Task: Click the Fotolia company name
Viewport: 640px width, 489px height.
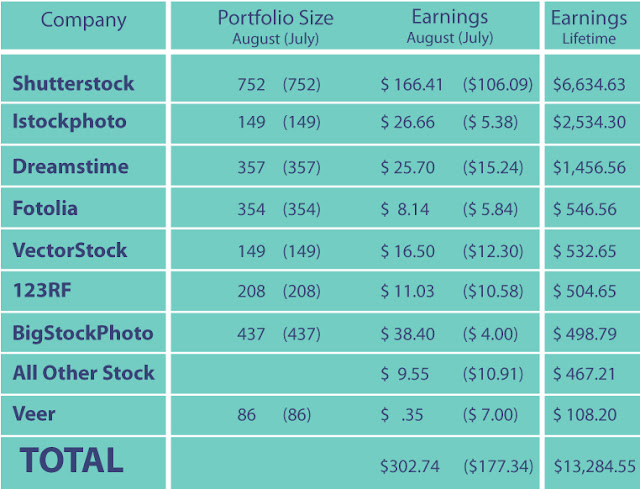Action: click(45, 208)
